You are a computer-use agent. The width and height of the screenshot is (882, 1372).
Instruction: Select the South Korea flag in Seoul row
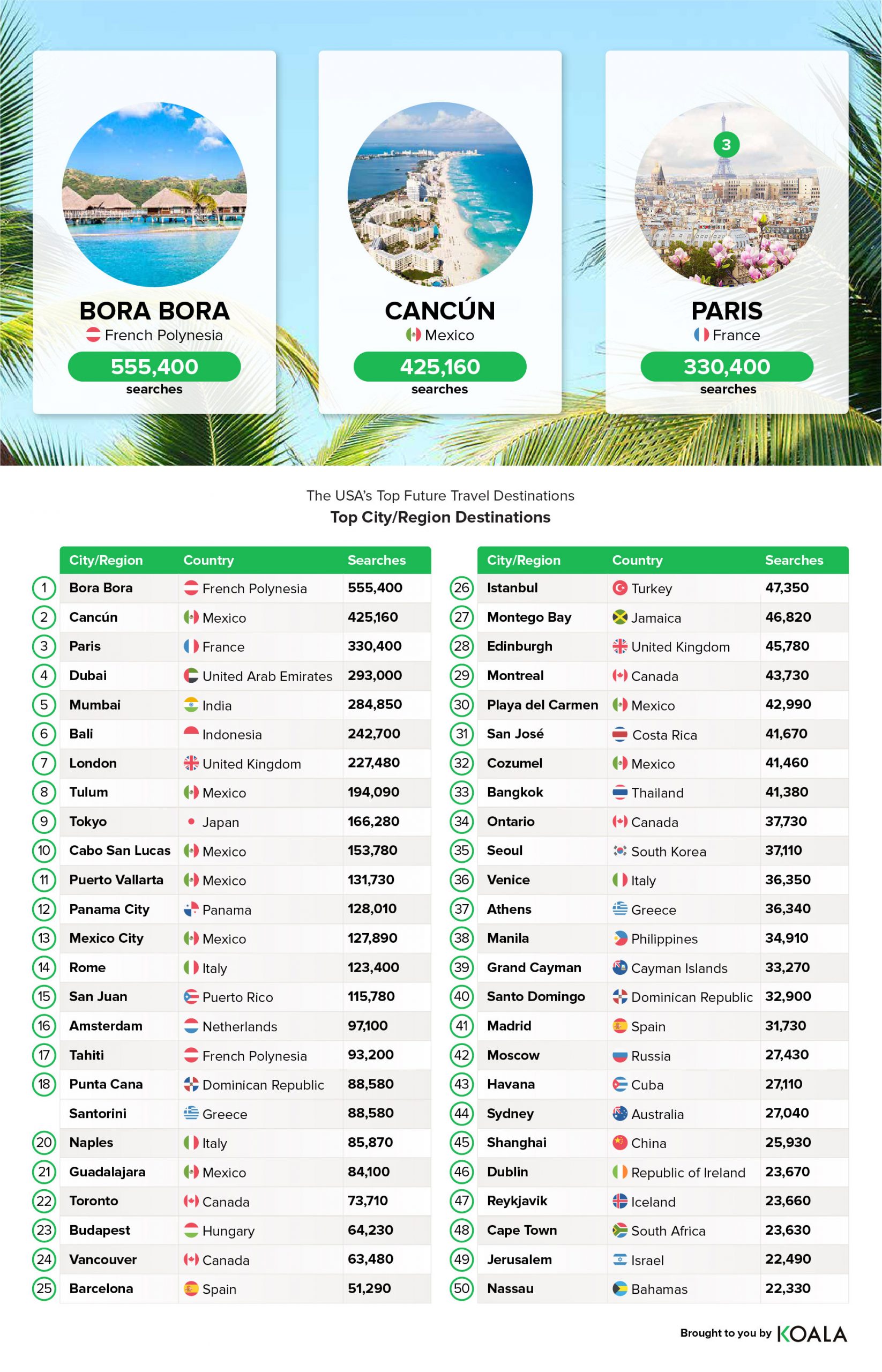(x=619, y=851)
